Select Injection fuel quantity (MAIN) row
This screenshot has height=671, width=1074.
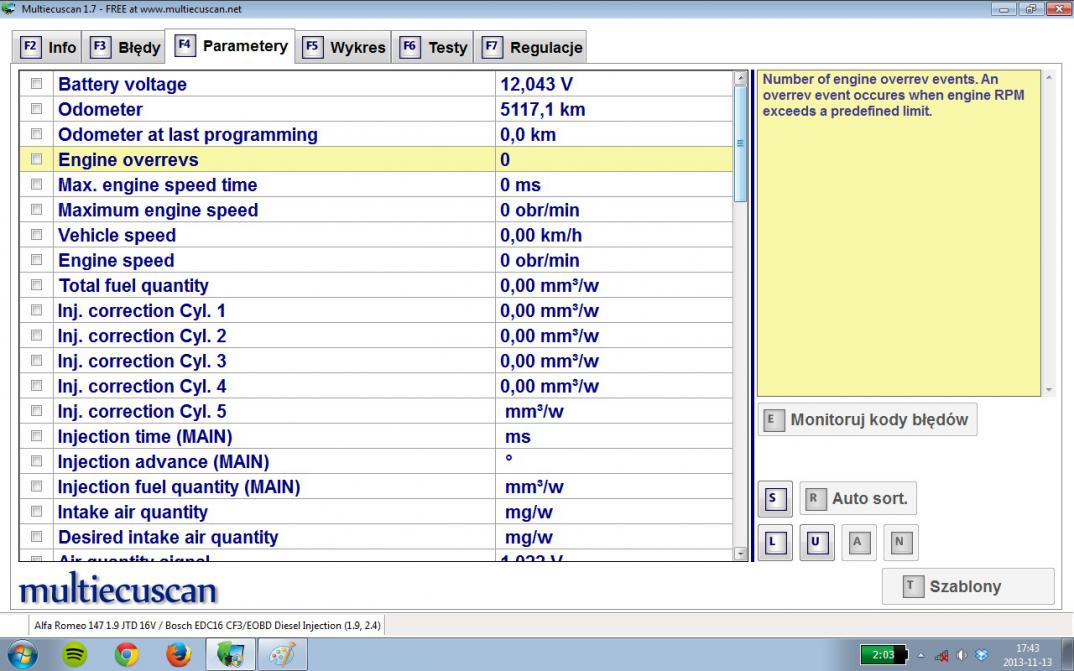375,487
